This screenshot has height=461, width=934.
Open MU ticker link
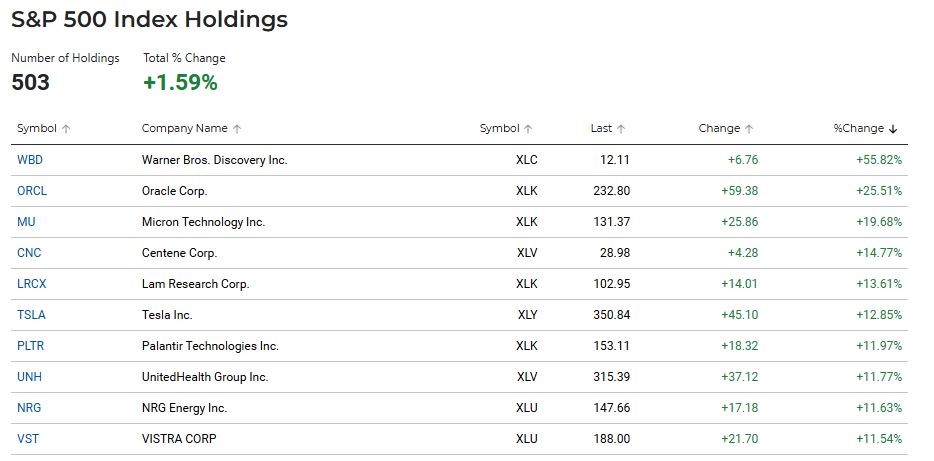coord(26,222)
